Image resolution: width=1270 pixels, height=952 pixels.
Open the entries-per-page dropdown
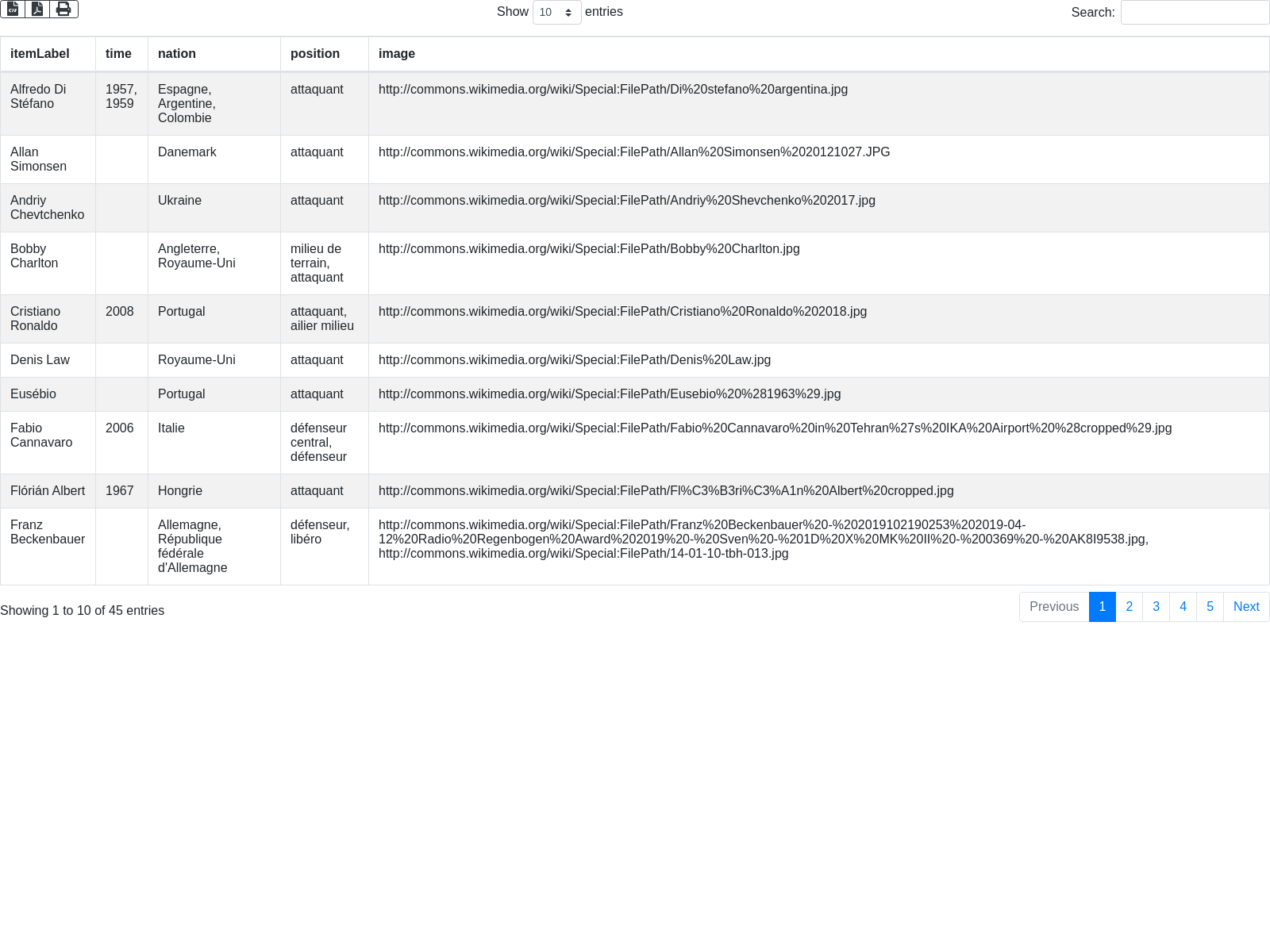click(x=556, y=13)
